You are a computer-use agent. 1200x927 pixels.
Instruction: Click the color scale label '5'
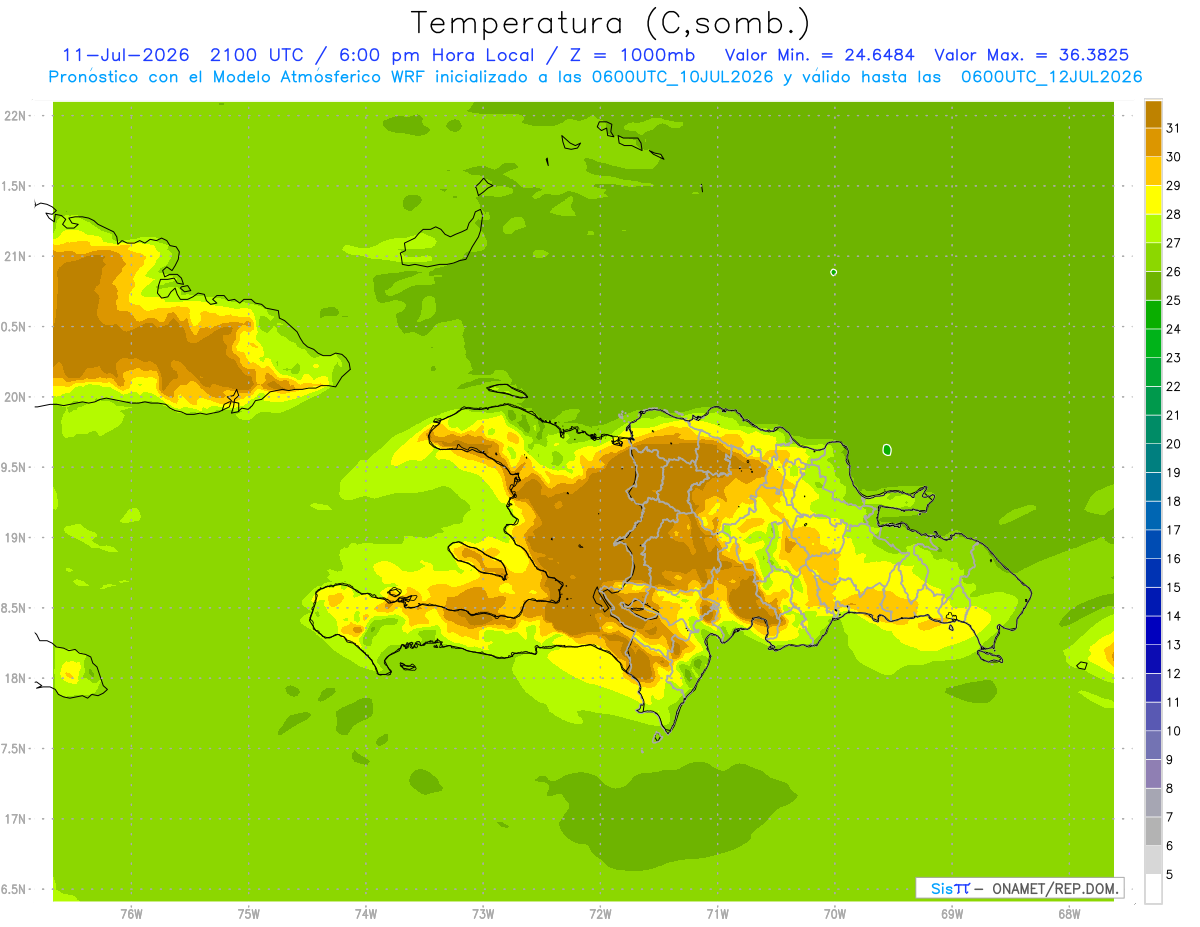(x=1171, y=874)
